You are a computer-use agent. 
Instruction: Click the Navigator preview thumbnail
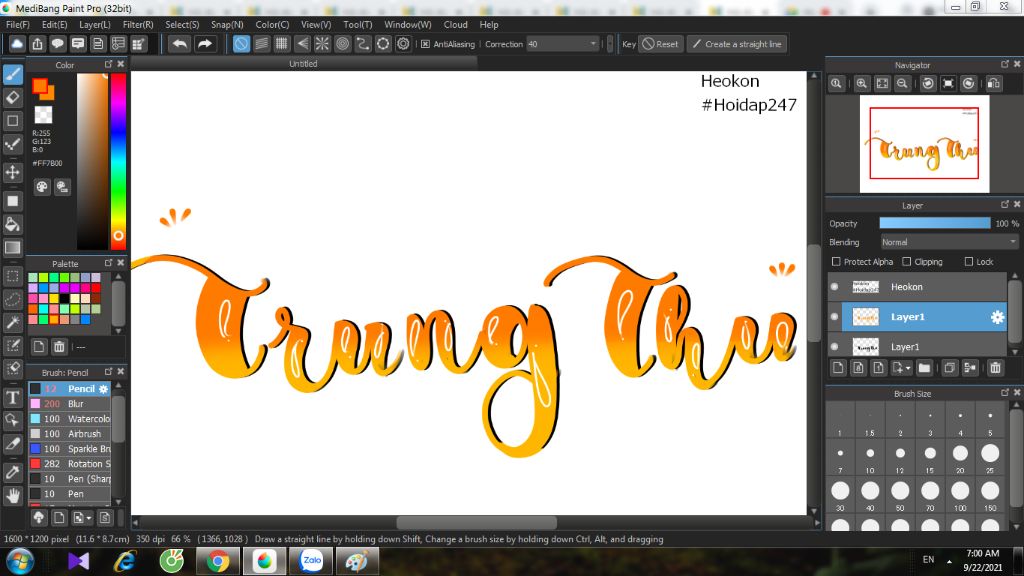[924, 144]
